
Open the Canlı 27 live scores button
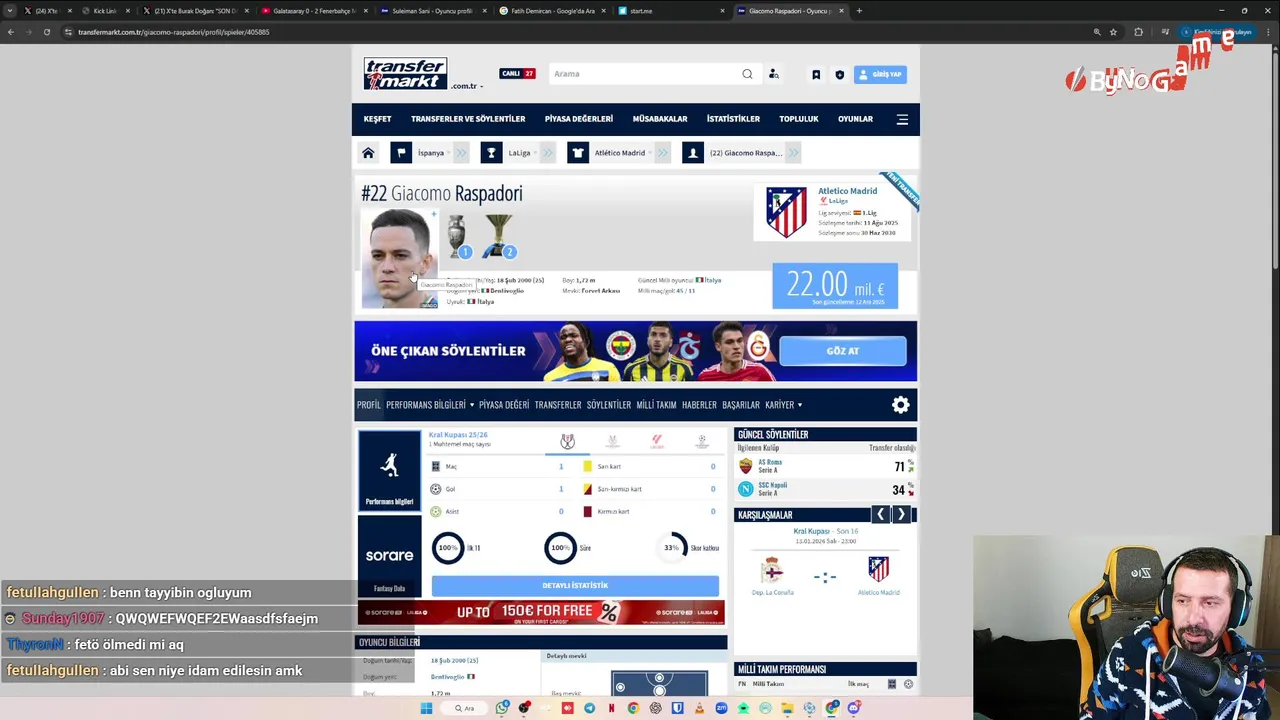518,74
